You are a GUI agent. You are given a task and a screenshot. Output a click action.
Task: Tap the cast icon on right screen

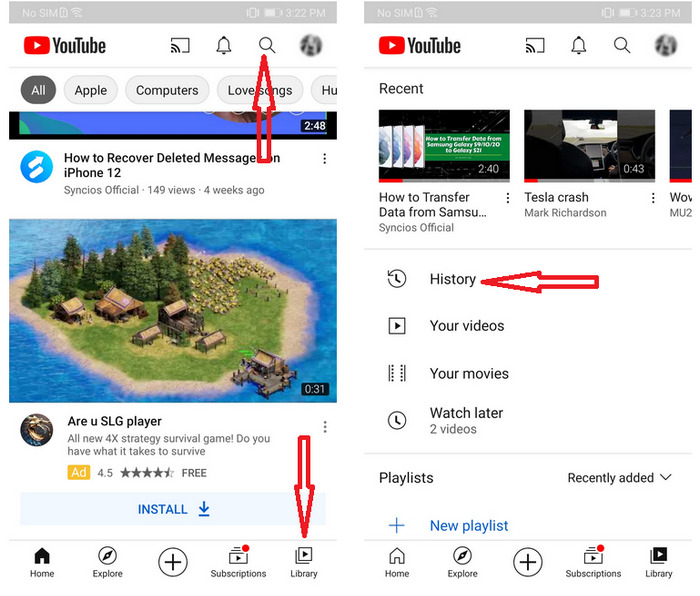535,46
